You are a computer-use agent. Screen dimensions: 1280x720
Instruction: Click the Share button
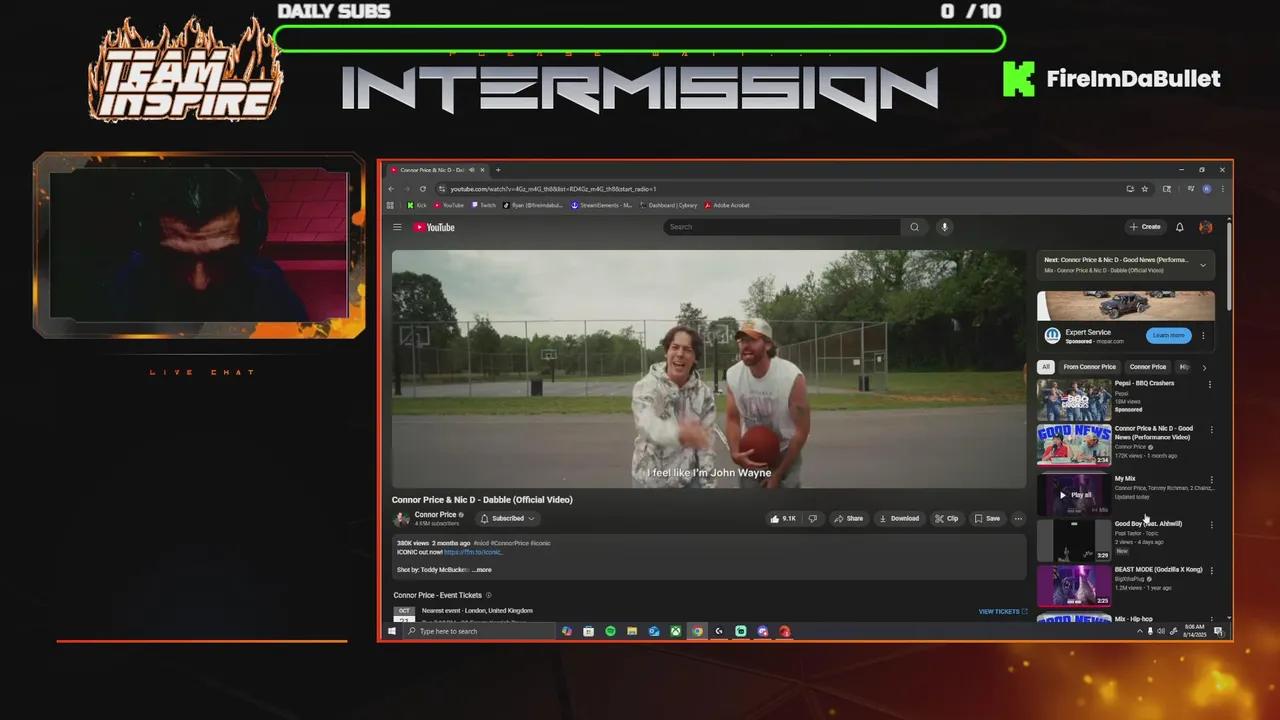[x=849, y=518]
